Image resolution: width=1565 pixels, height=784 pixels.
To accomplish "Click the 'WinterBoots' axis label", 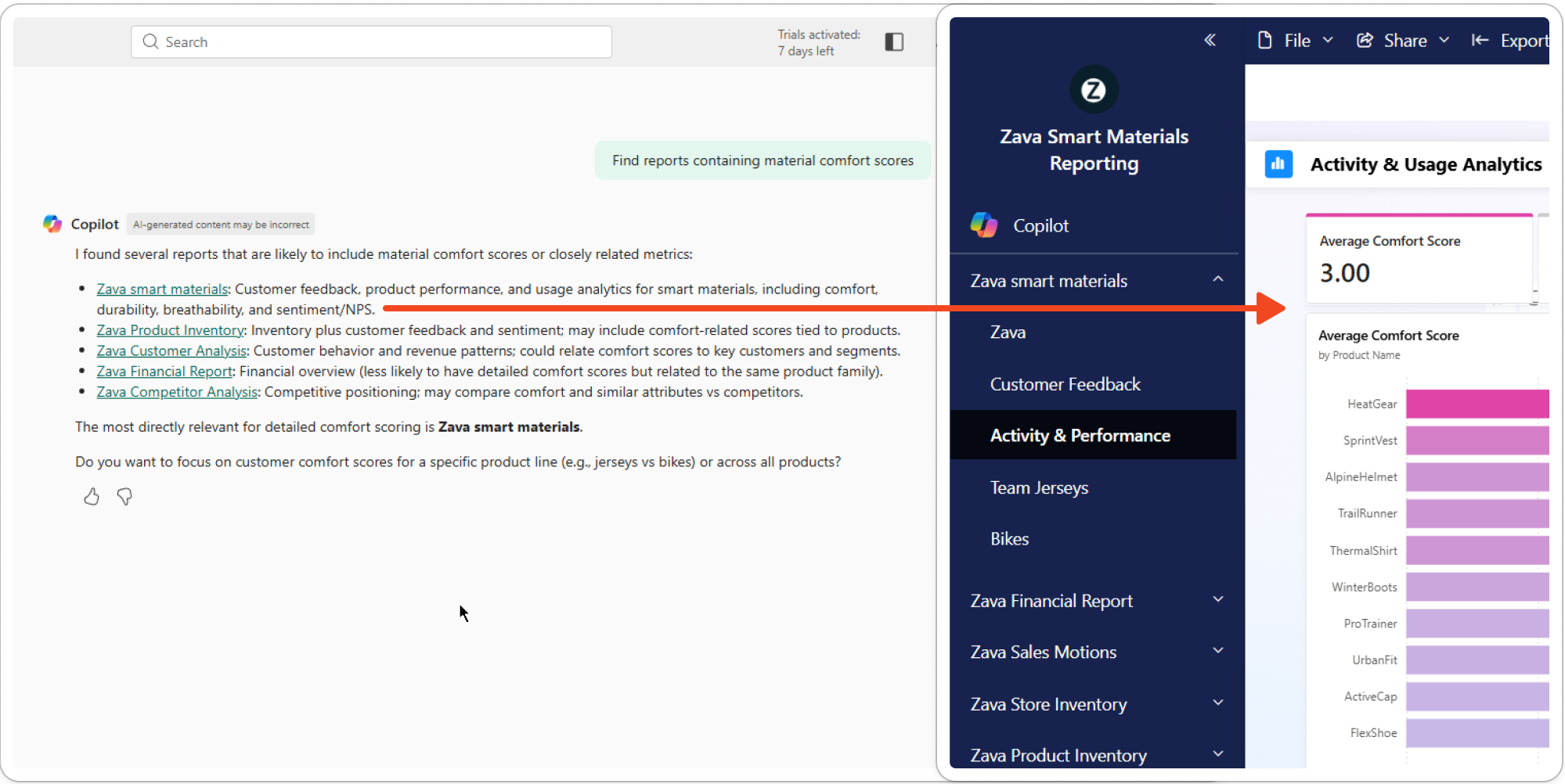I will point(1364,587).
